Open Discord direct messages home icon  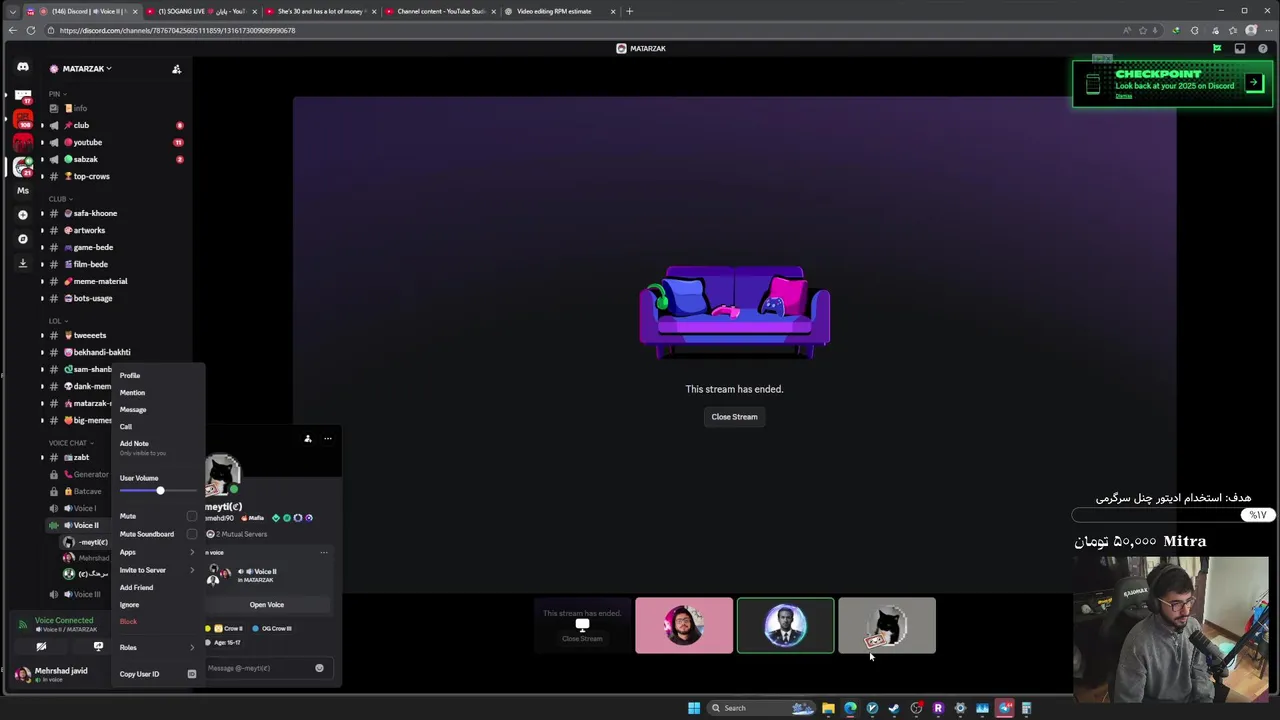tap(22, 67)
